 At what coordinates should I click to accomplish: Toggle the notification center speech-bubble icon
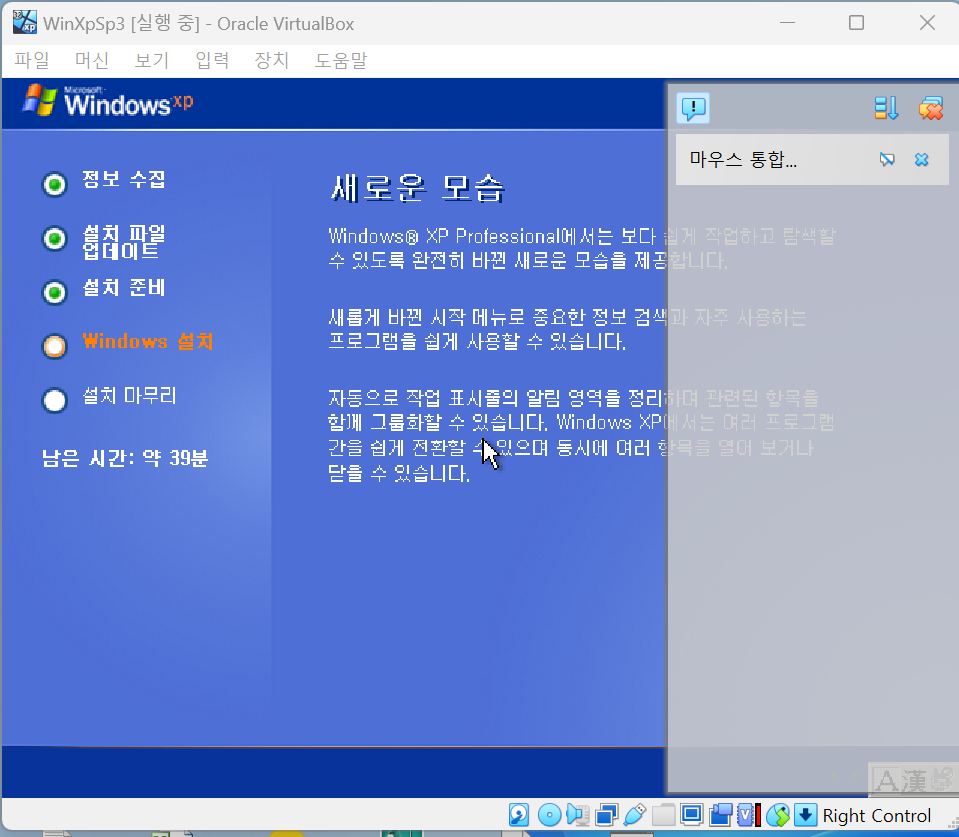(x=693, y=108)
